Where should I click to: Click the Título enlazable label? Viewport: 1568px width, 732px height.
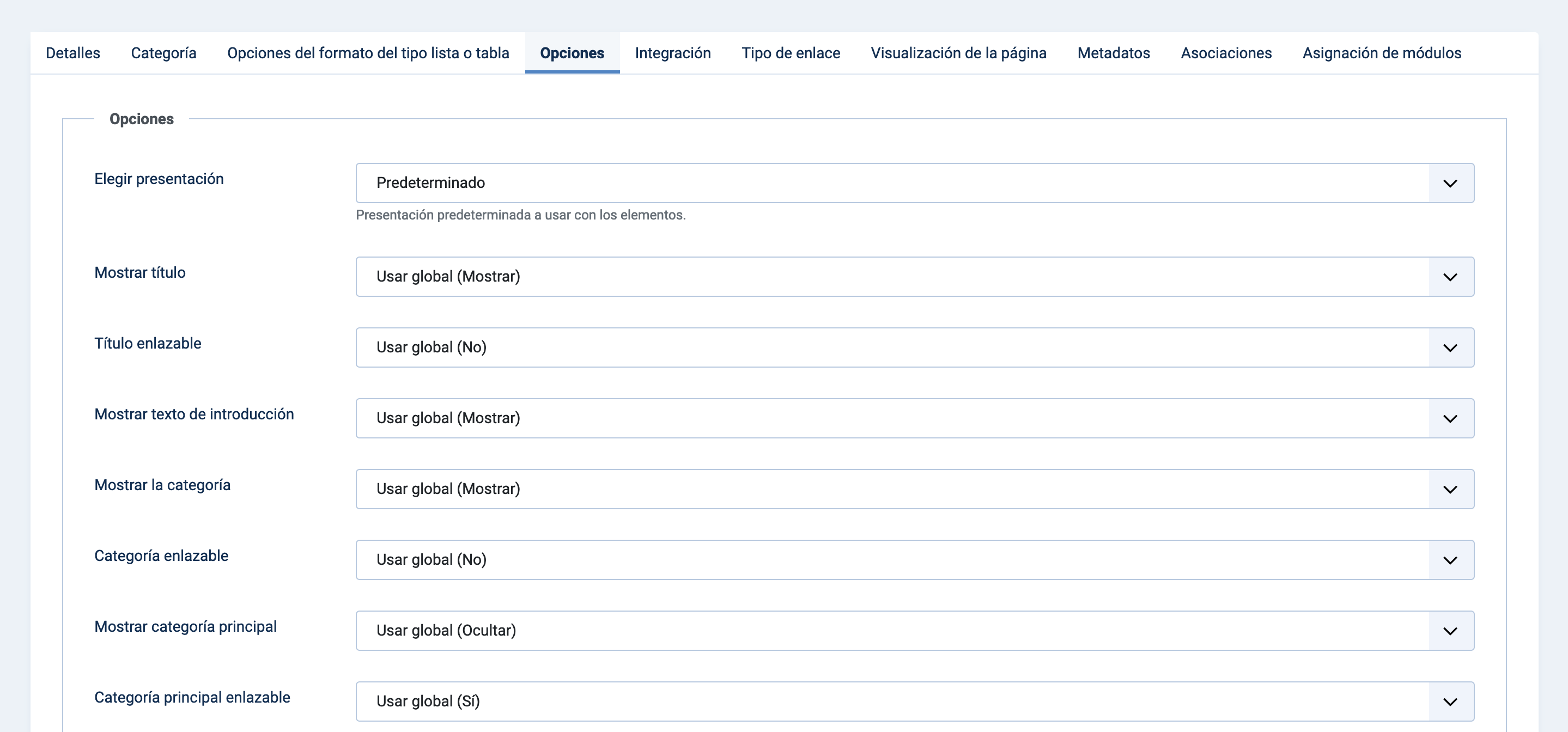point(147,343)
